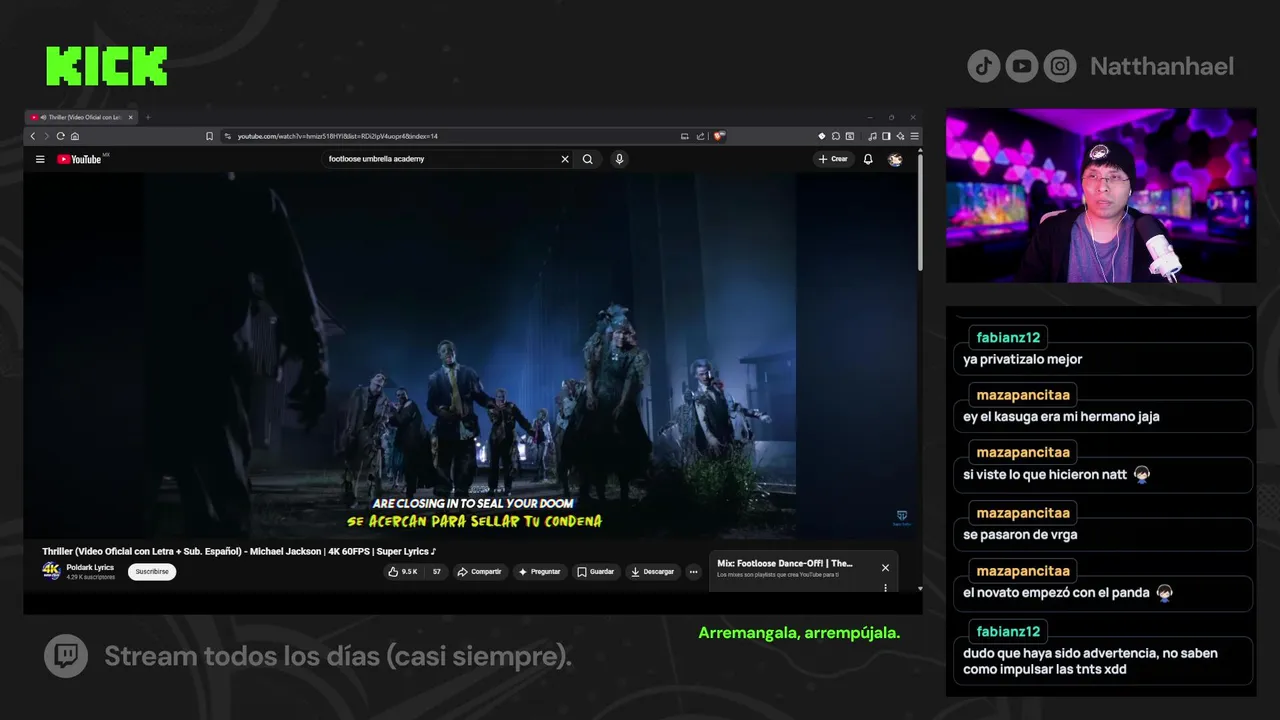Share this page from address bar
This screenshot has width=1280, height=720.
pos(700,136)
